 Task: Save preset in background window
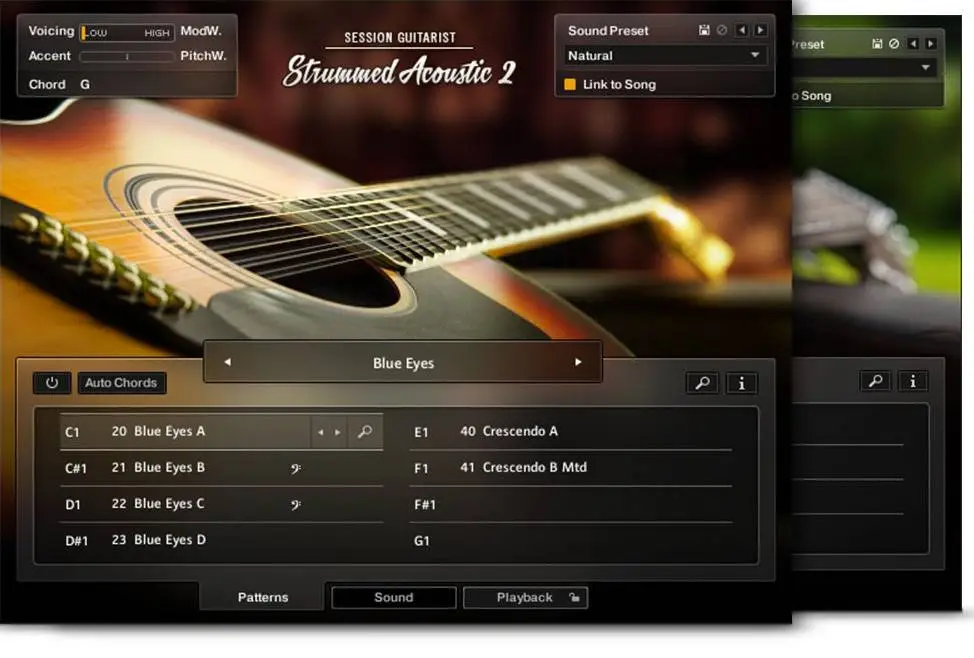coord(877,43)
